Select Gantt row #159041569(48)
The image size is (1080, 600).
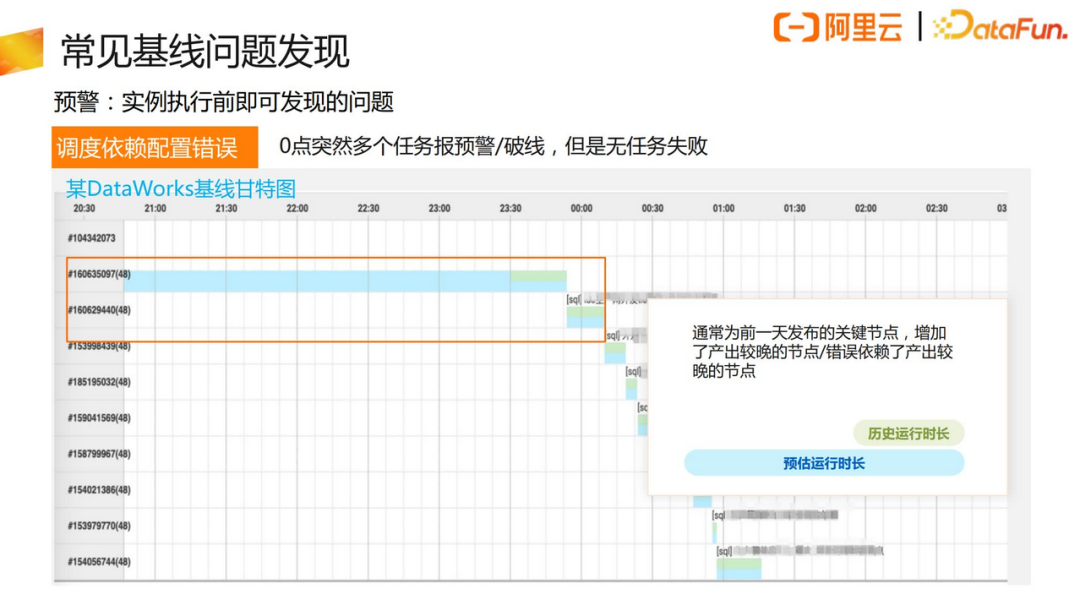pos(98,418)
